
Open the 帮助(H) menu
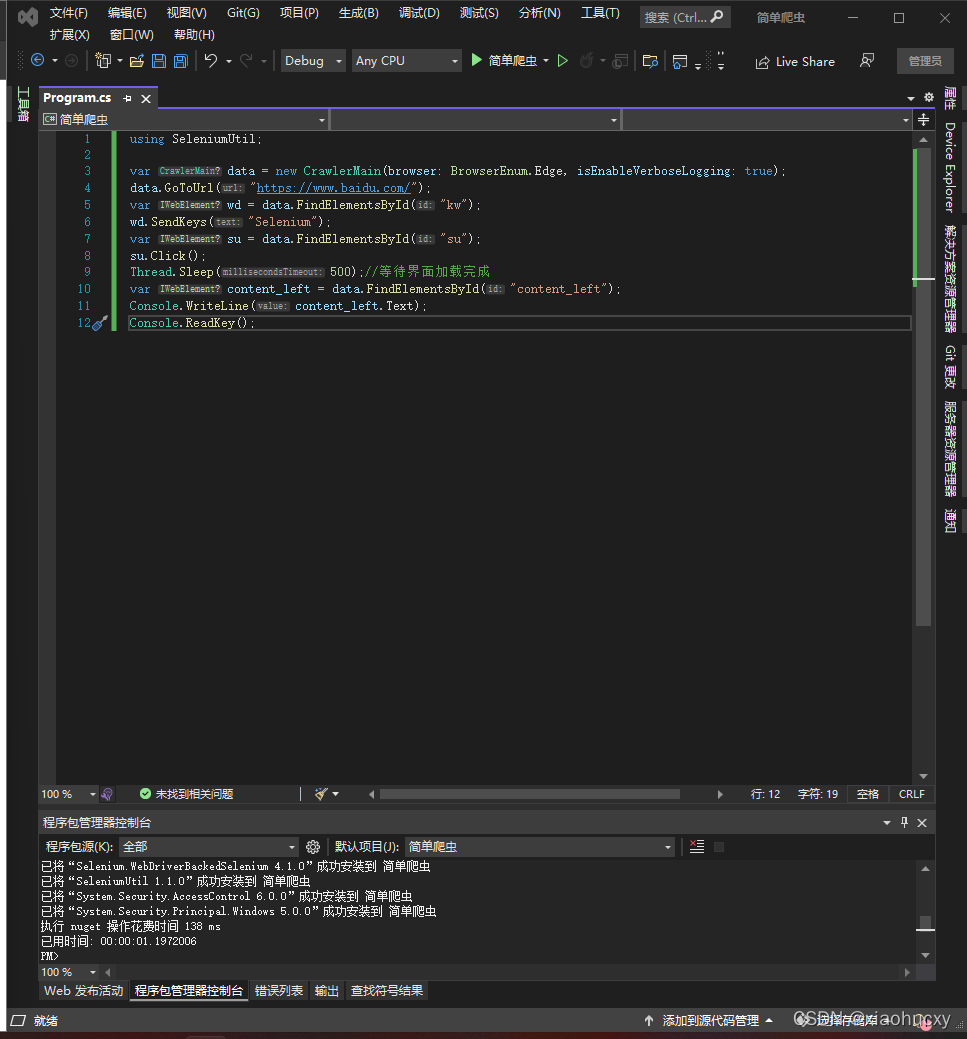point(194,35)
